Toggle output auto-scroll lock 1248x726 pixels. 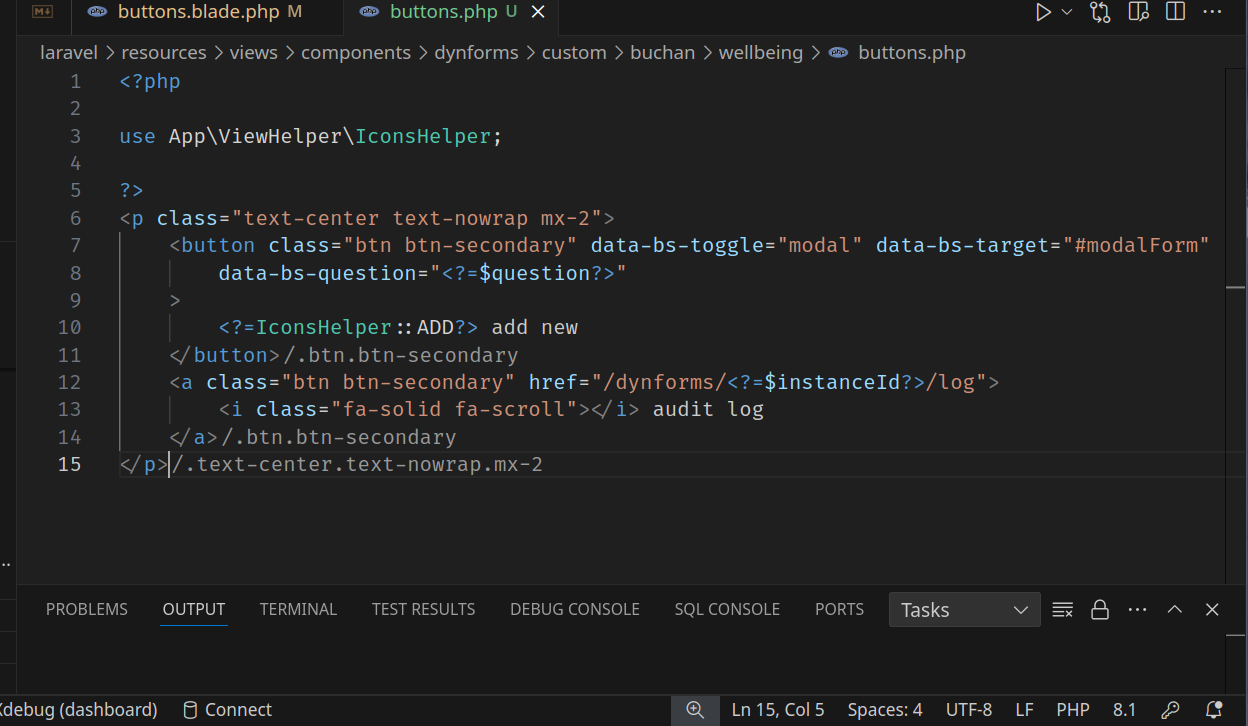pos(1100,610)
